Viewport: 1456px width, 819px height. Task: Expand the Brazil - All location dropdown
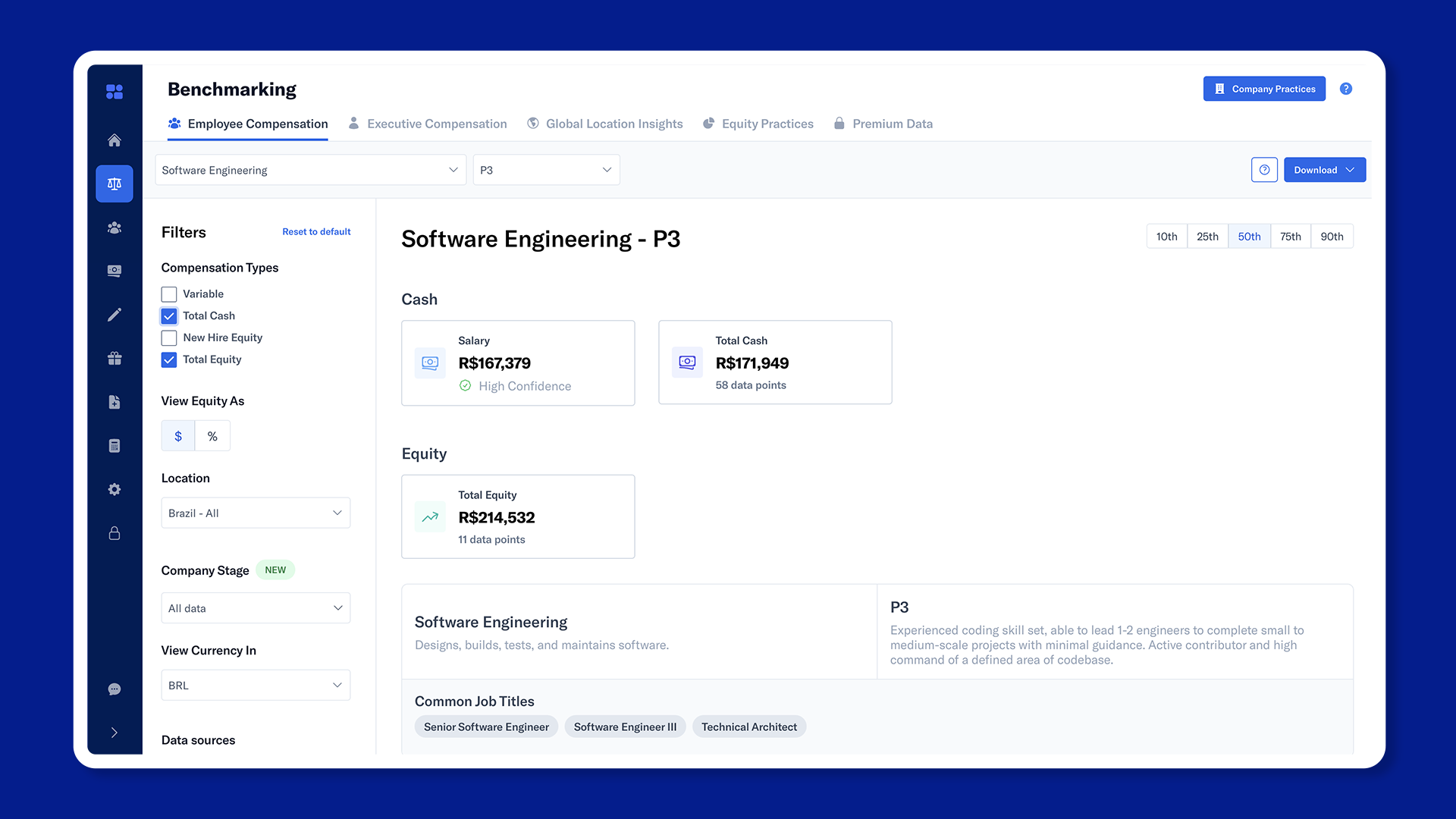[256, 513]
